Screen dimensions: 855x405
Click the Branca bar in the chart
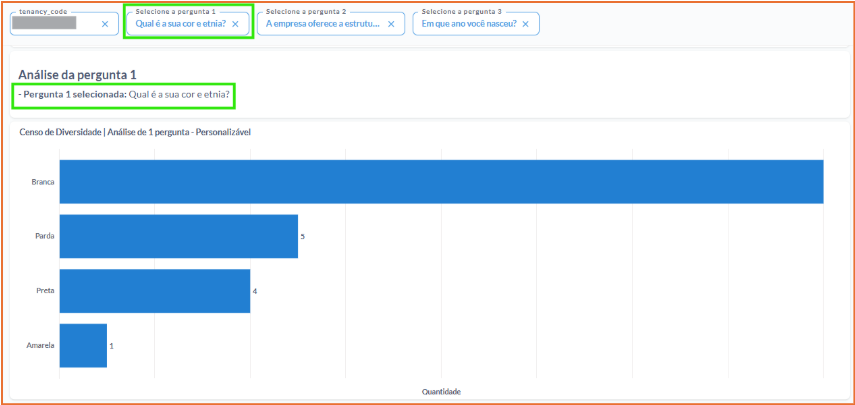[x=440, y=181]
